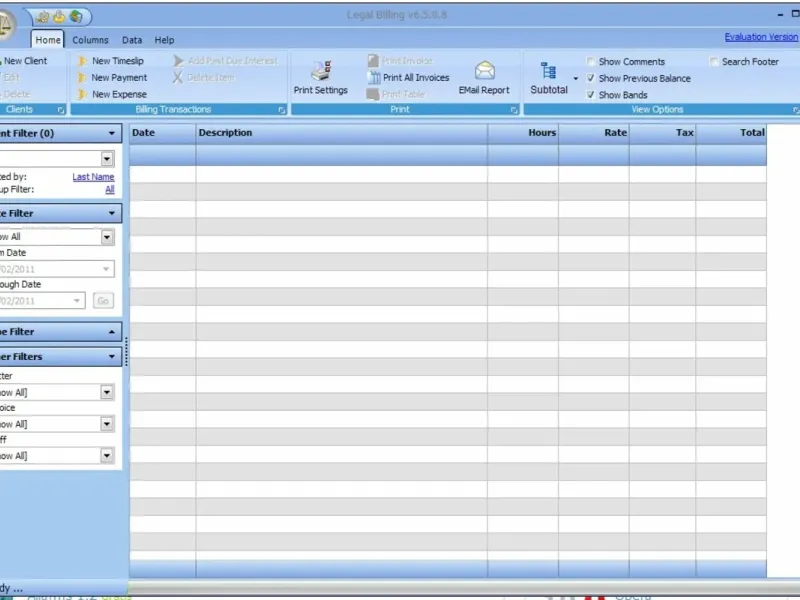Viewport: 800px width, 600px height.
Task: Sort by the Total column header
Action: click(x=731, y=133)
